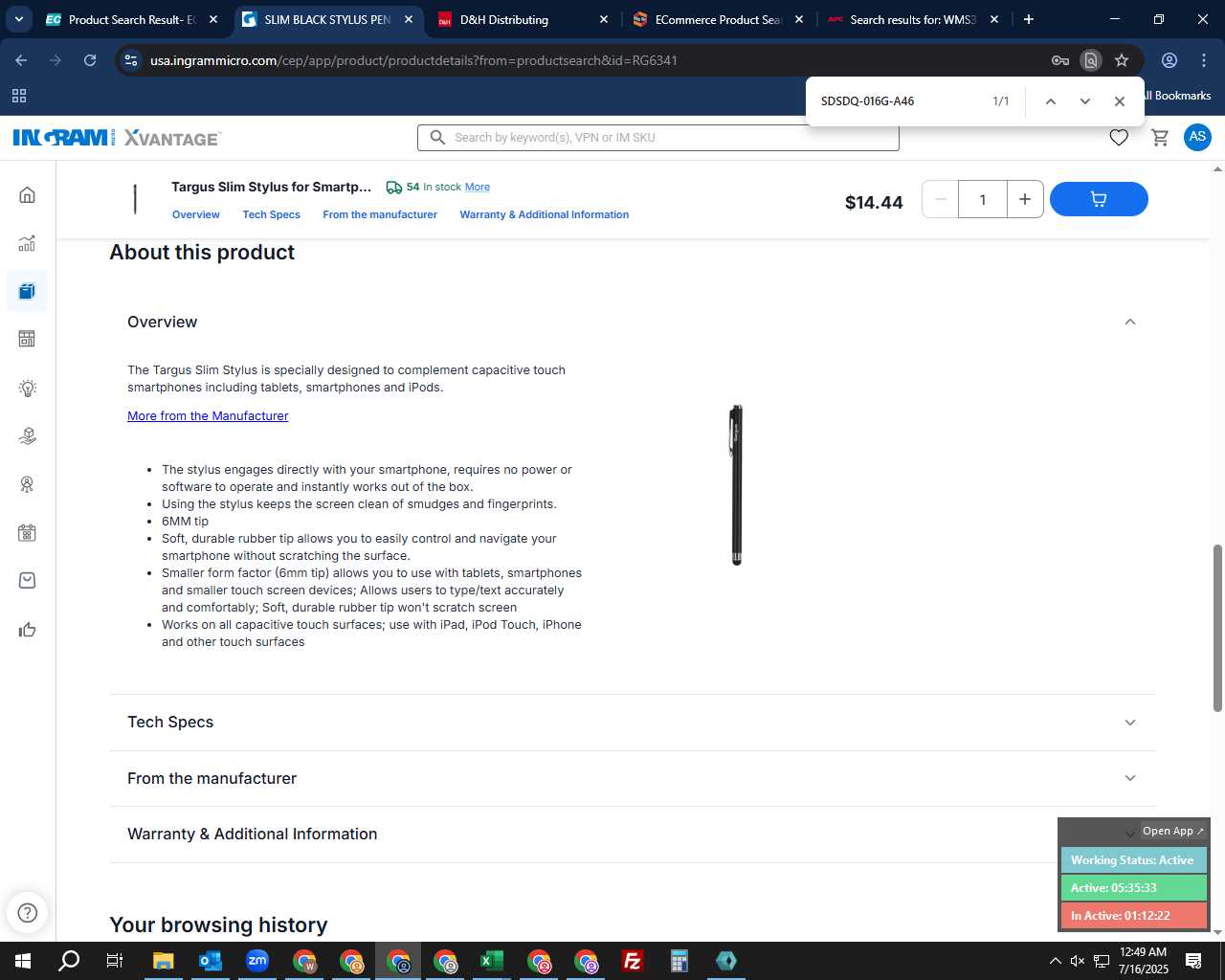Open More from the Manufacturer link
Image resolution: width=1225 pixels, height=980 pixels.
tap(208, 416)
